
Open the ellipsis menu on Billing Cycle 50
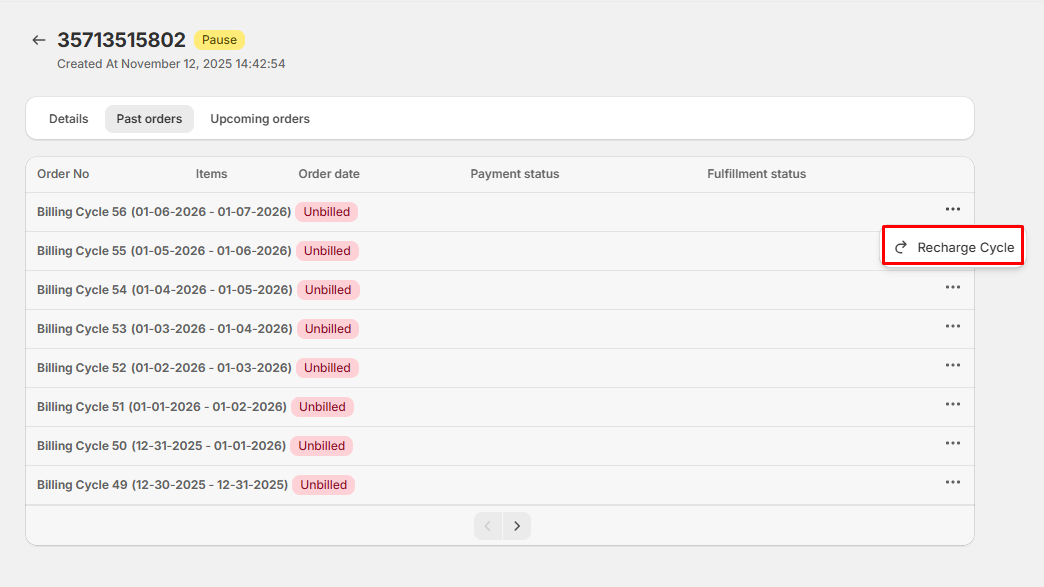[952, 443]
